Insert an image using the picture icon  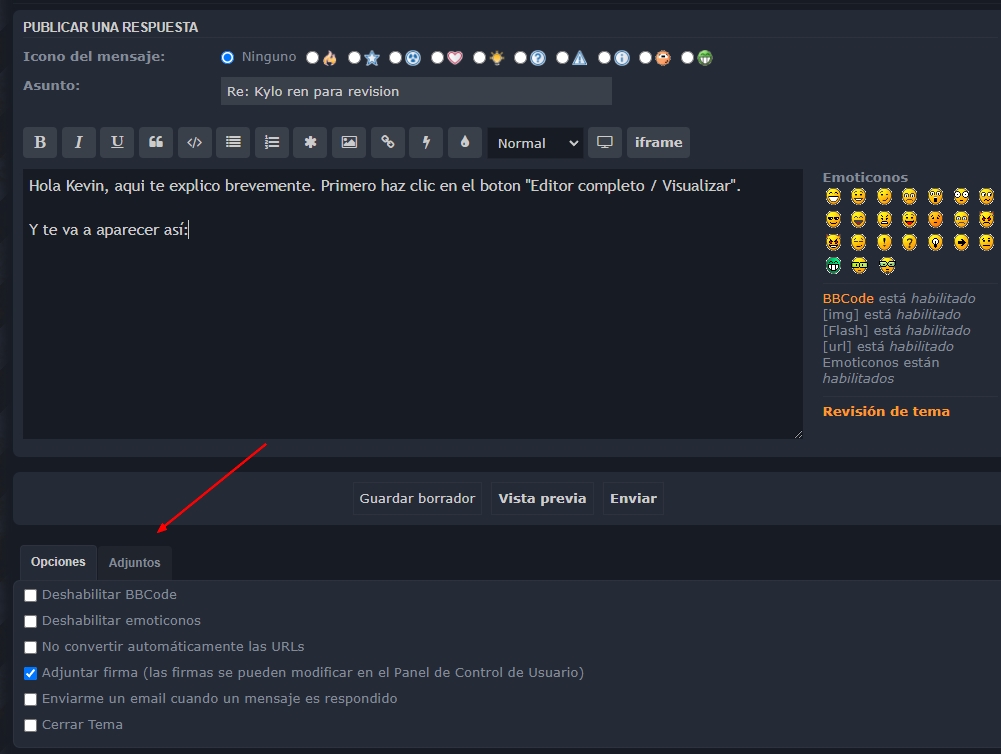point(349,143)
